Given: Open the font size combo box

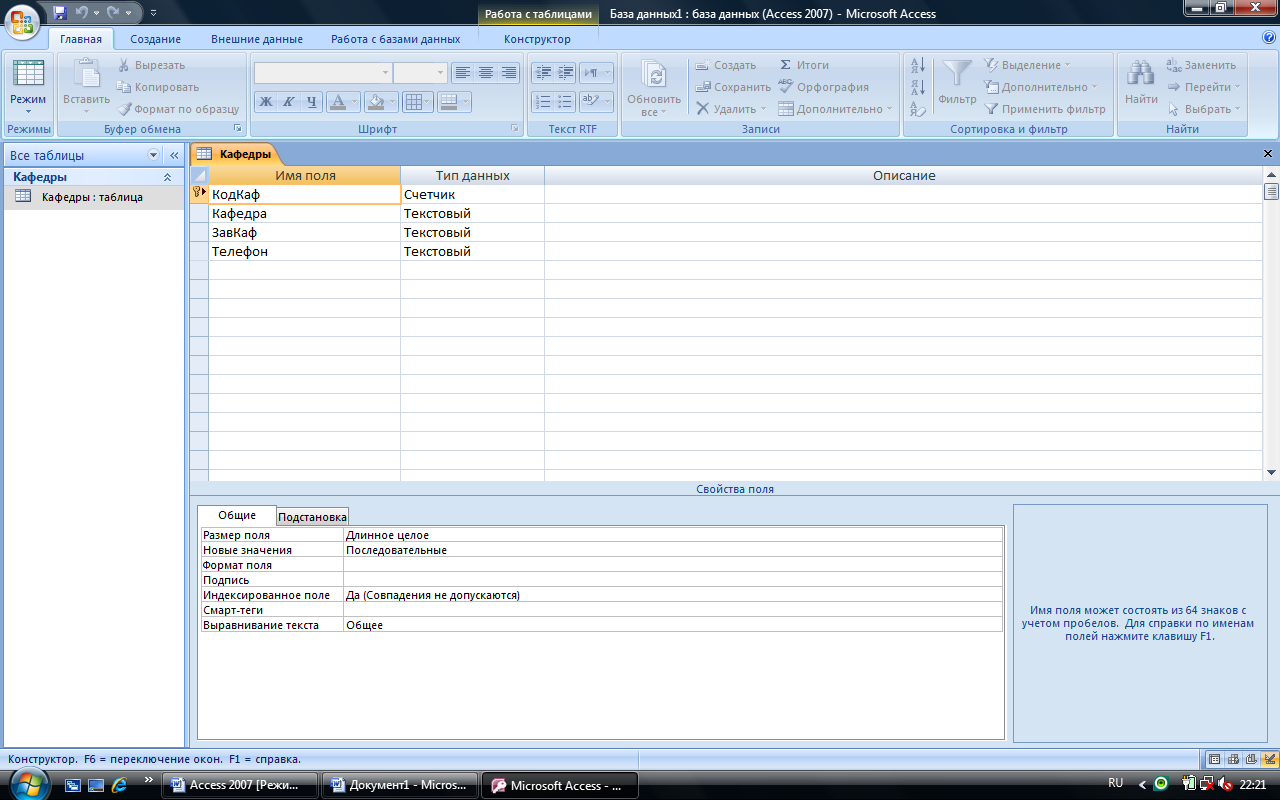Looking at the screenshot, I should point(420,73).
